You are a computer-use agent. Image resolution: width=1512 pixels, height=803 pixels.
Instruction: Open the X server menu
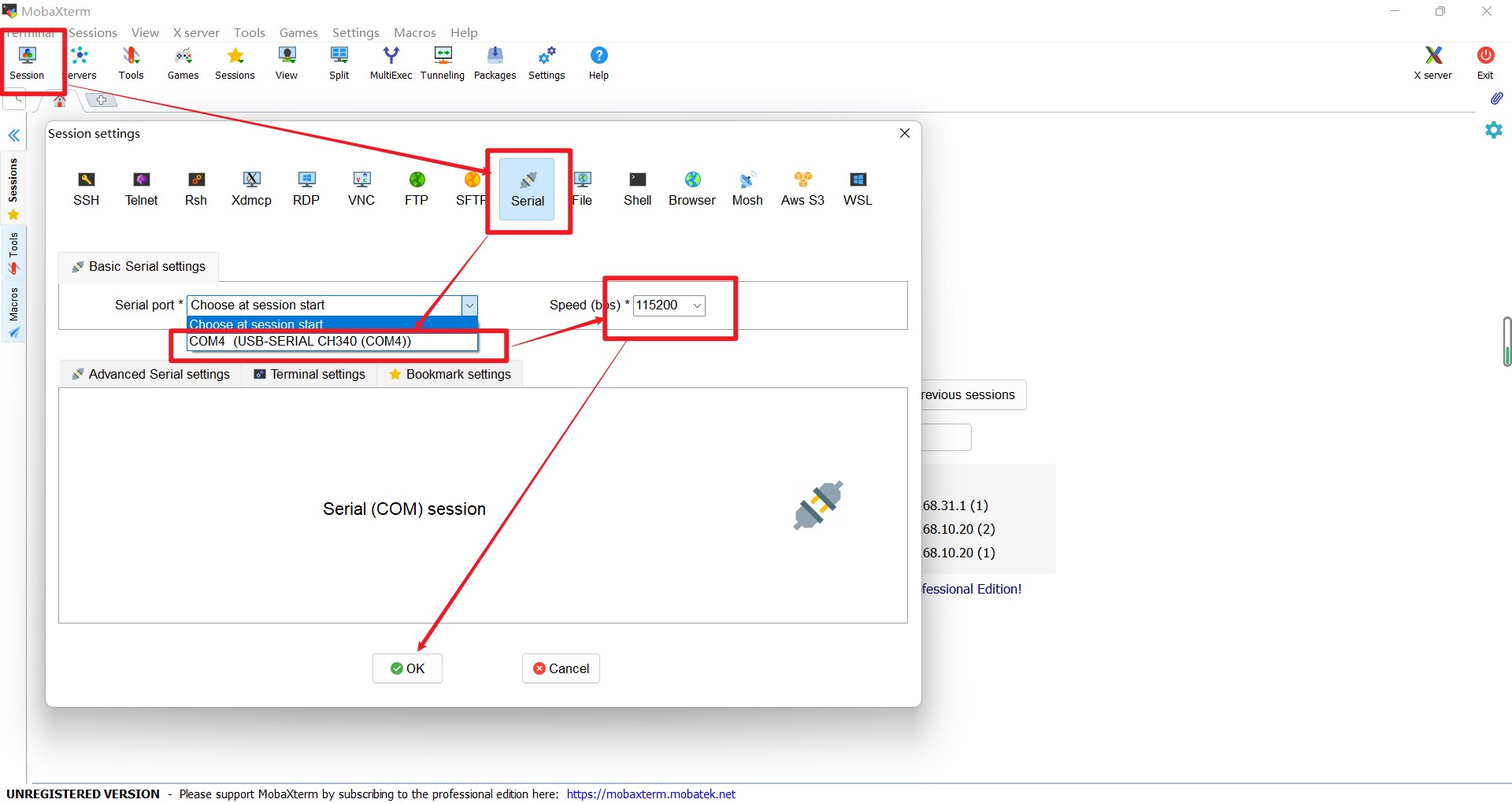coord(196,32)
